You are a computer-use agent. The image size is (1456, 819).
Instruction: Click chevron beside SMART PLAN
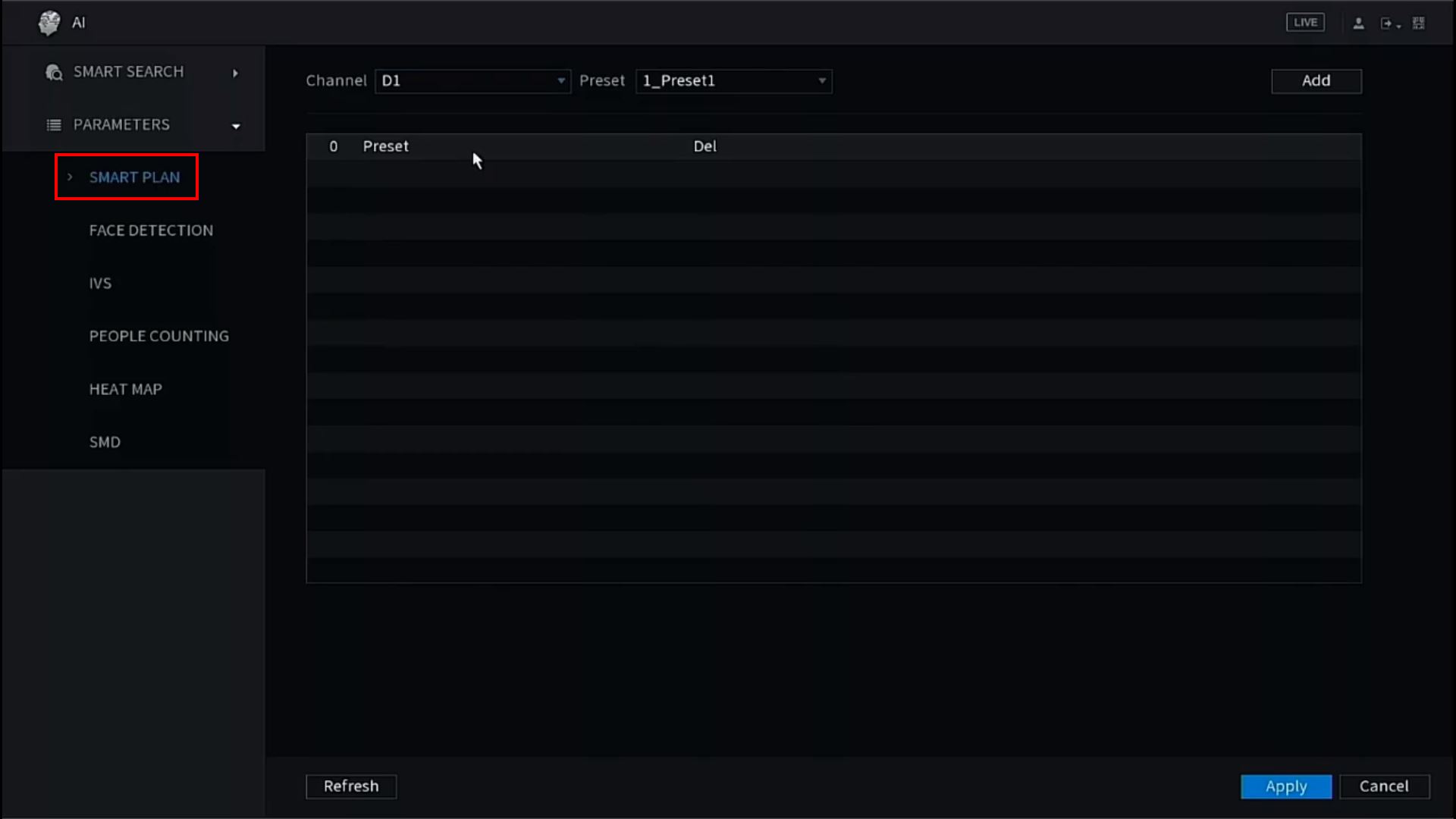click(70, 177)
